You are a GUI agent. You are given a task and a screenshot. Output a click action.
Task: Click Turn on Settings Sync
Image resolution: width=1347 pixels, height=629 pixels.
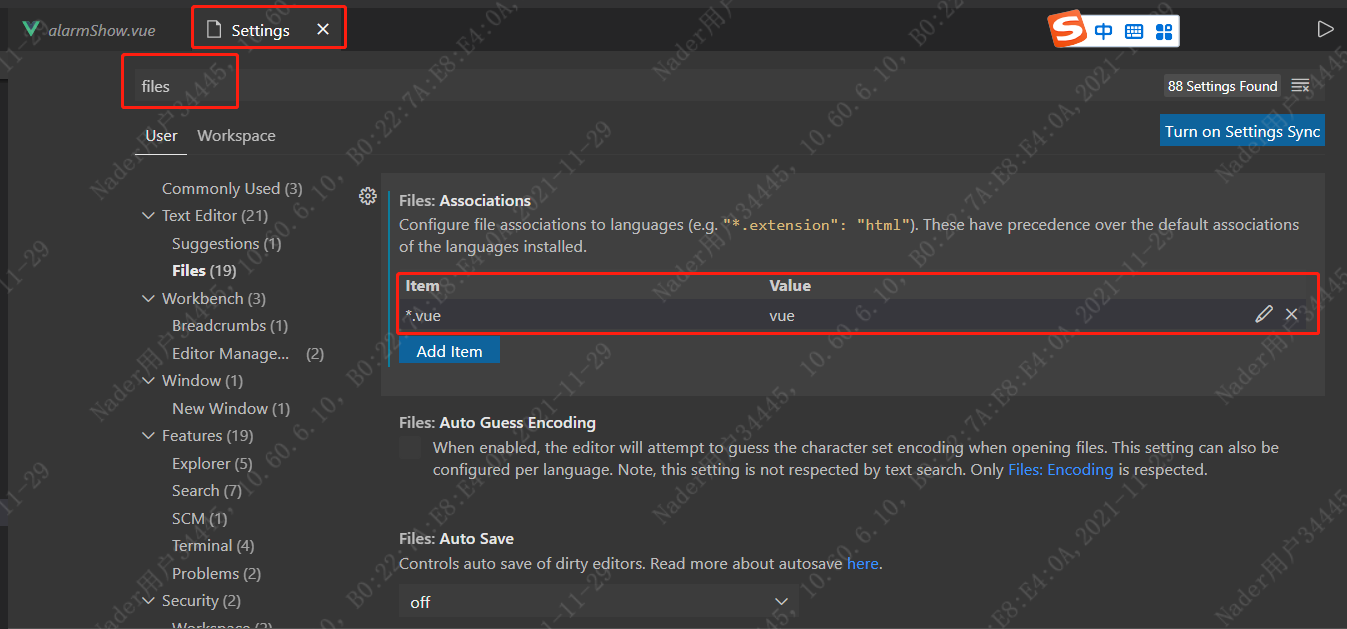pyautogui.click(x=1242, y=131)
